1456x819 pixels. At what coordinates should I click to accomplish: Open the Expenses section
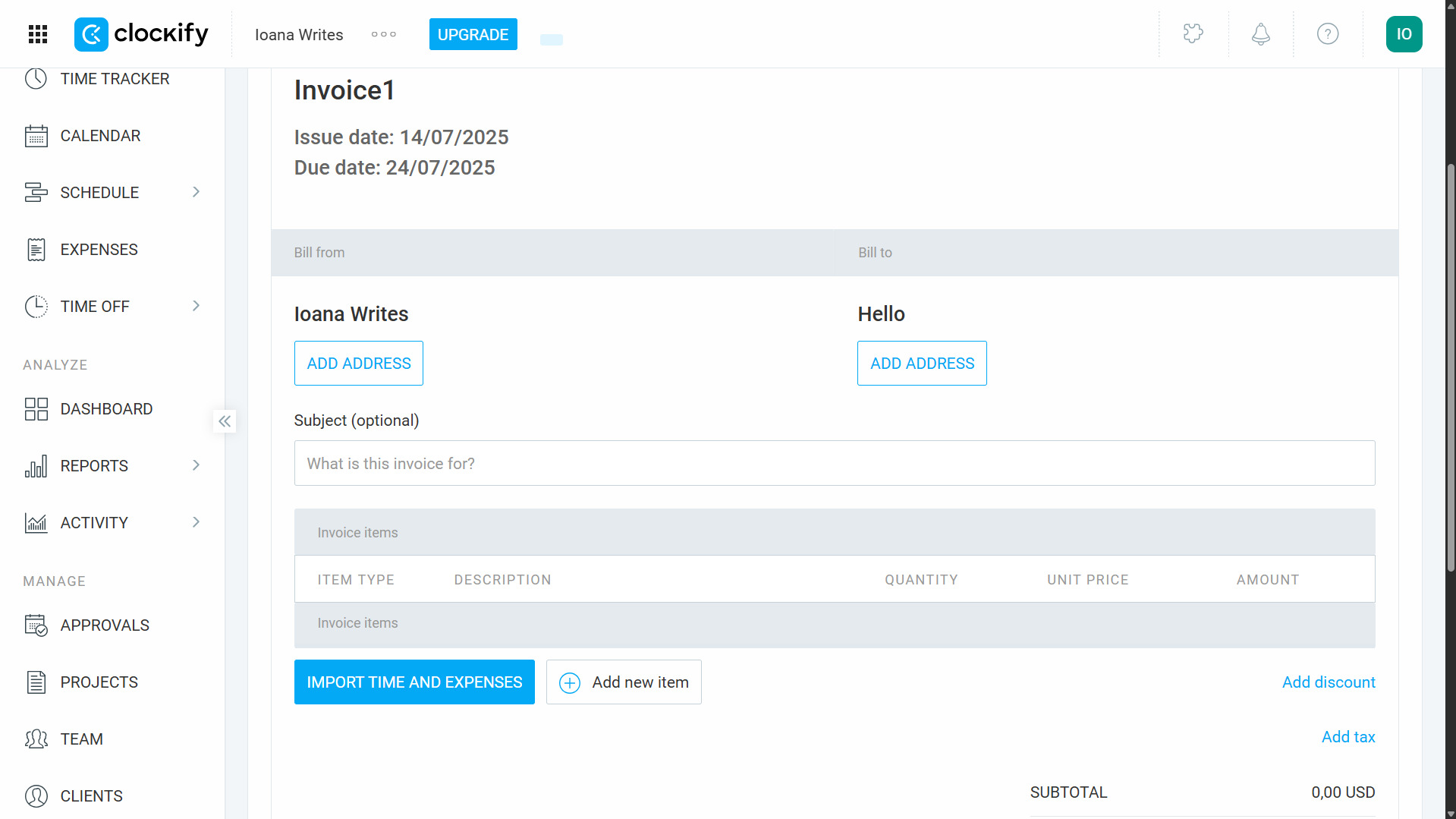[x=99, y=249]
